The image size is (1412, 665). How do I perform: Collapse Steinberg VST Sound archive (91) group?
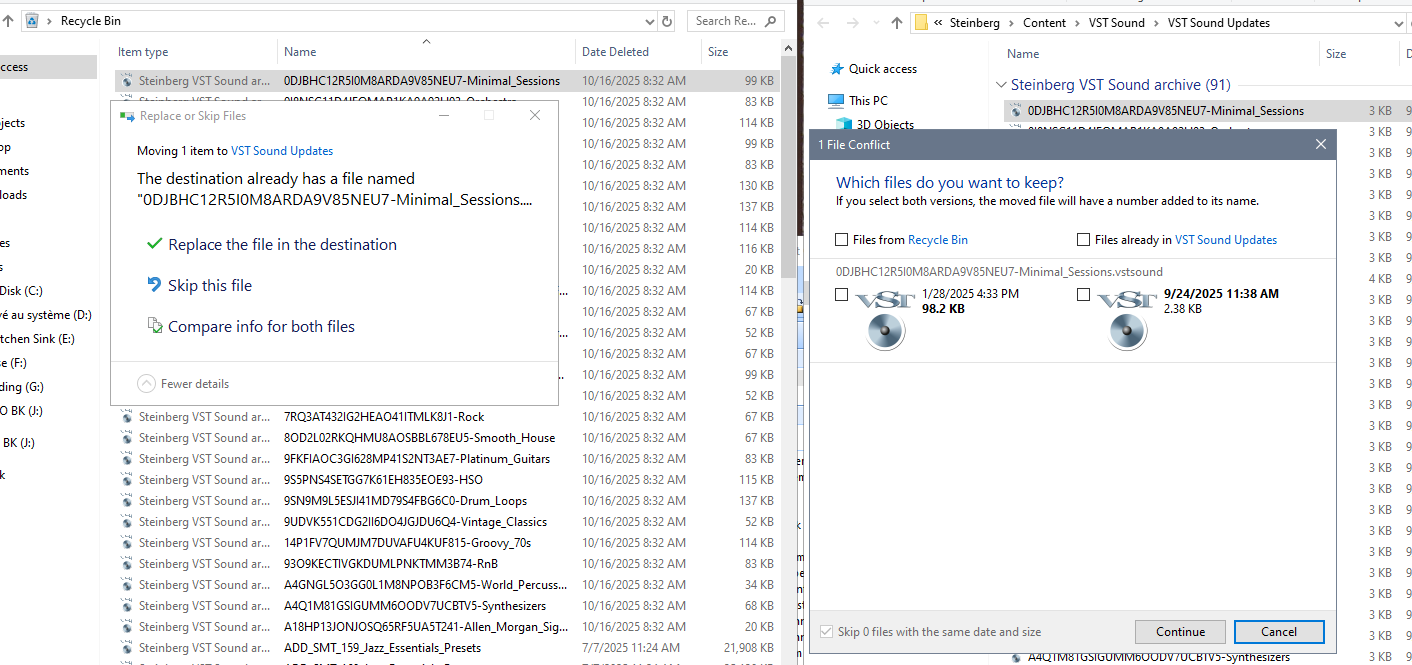click(x=1001, y=85)
